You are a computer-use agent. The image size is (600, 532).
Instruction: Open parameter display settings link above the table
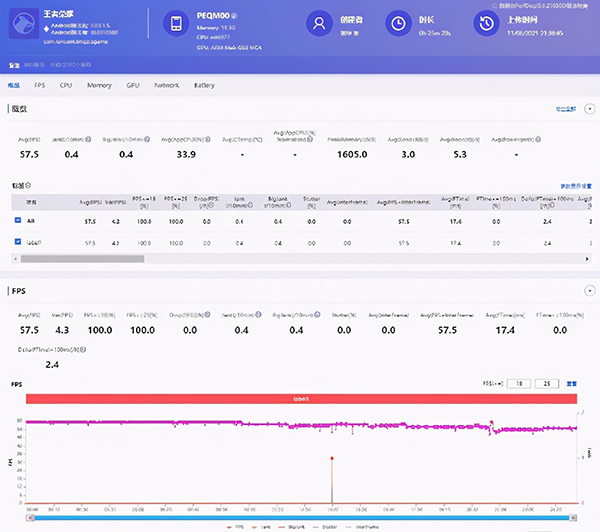pos(578,186)
